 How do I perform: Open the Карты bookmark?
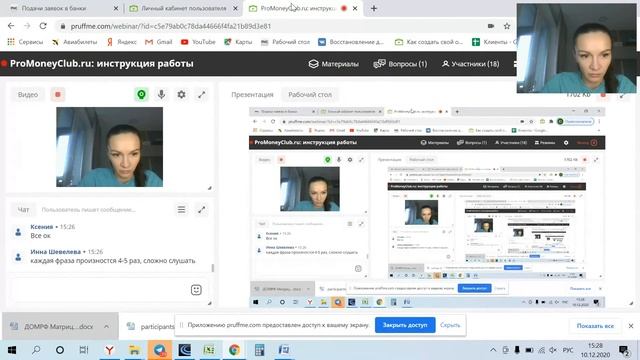(x=238, y=42)
